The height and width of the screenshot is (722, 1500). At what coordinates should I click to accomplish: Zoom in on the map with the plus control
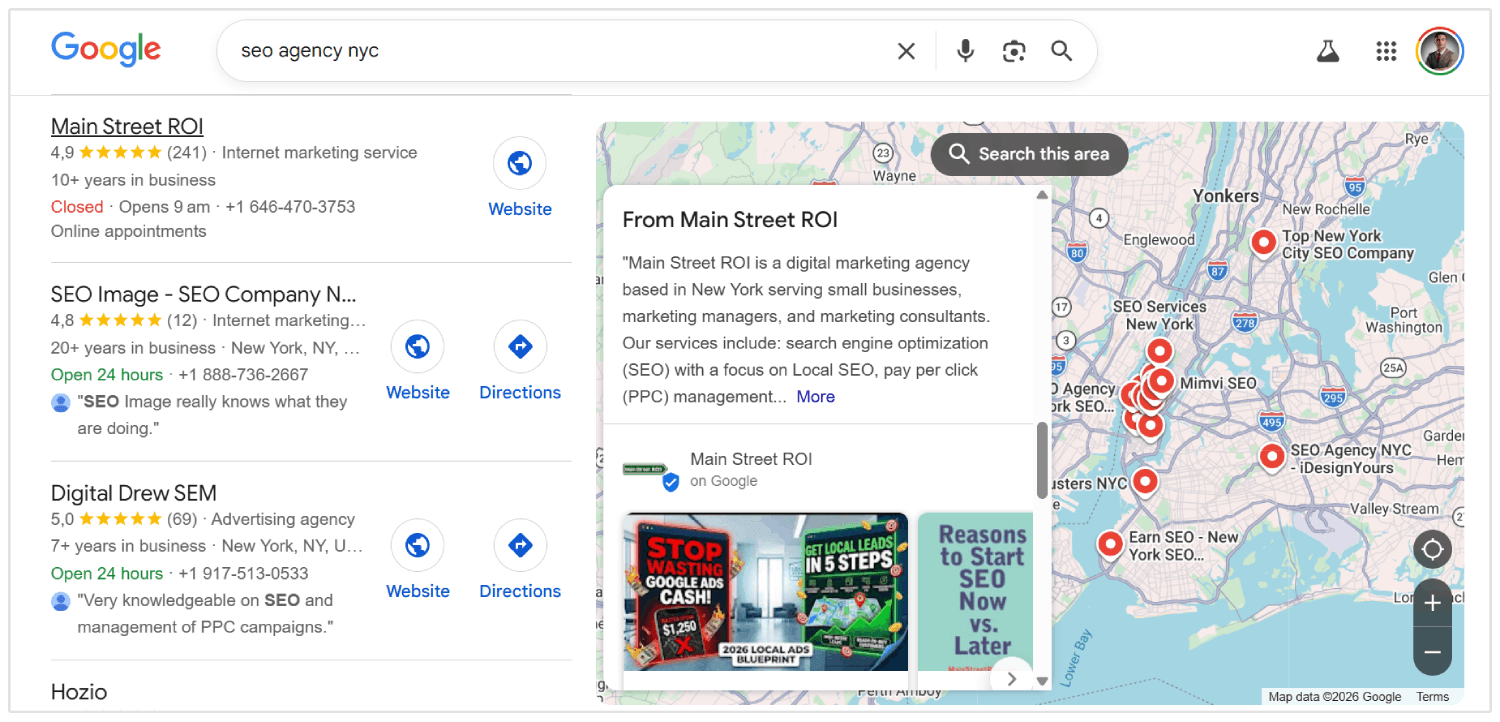pyautogui.click(x=1432, y=602)
